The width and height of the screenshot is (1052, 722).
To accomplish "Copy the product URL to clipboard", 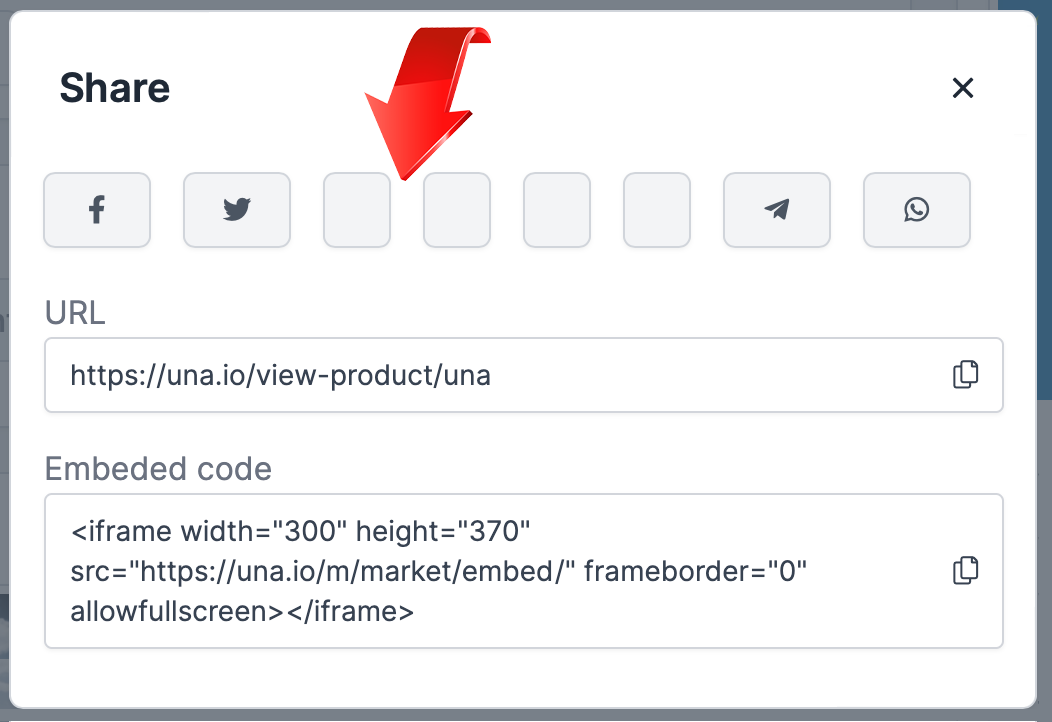I will (x=965, y=375).
